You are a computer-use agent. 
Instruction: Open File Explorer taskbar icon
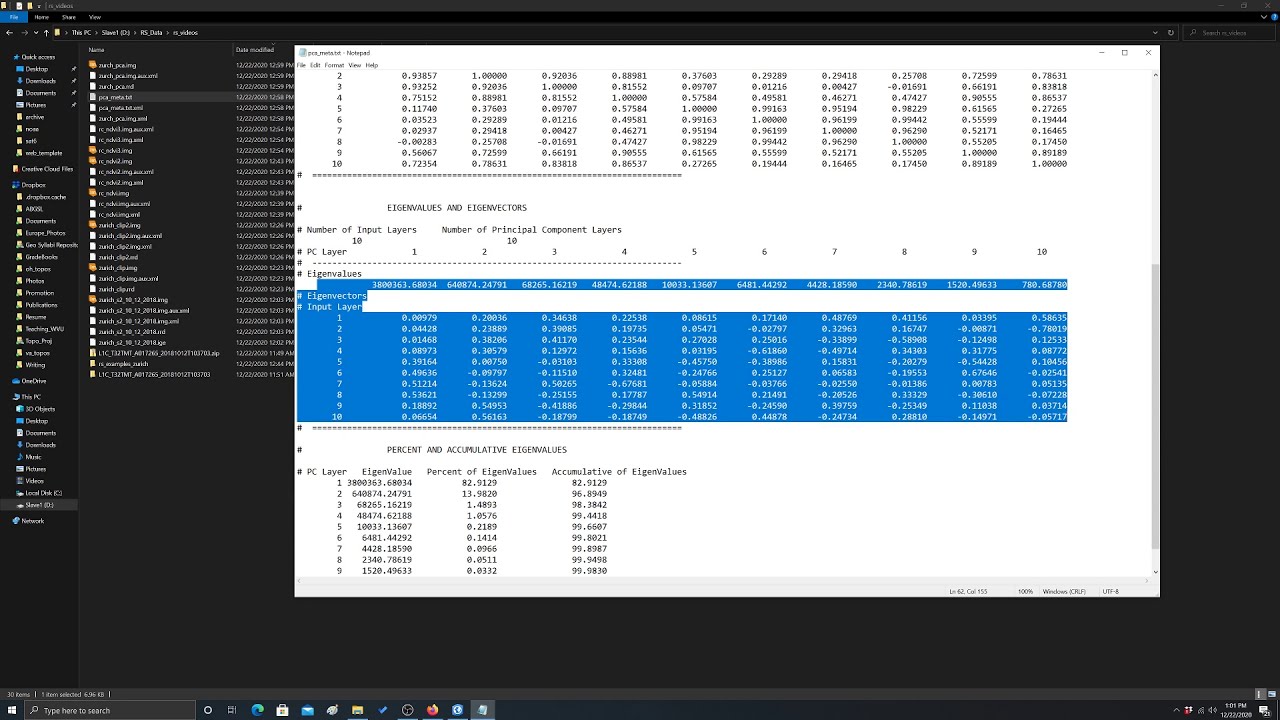point(357,710)
